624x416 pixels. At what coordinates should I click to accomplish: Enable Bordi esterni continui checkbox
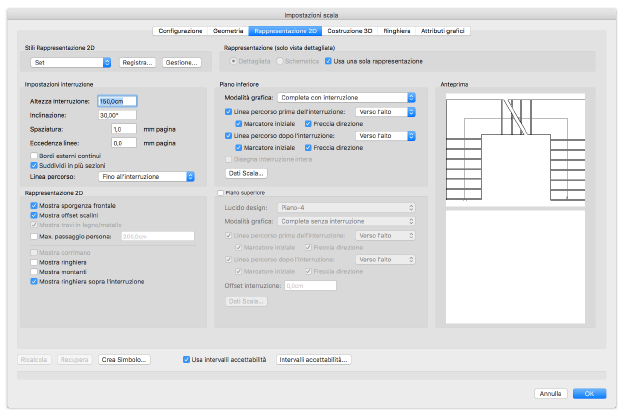[x=34, y=156]
